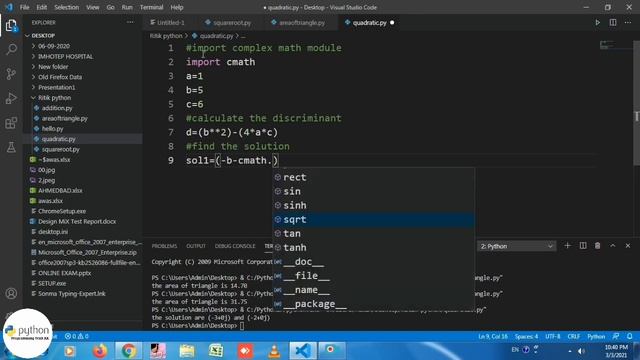
Task: Open Design MIX Test Report.docx file
Action: (77, 221)
